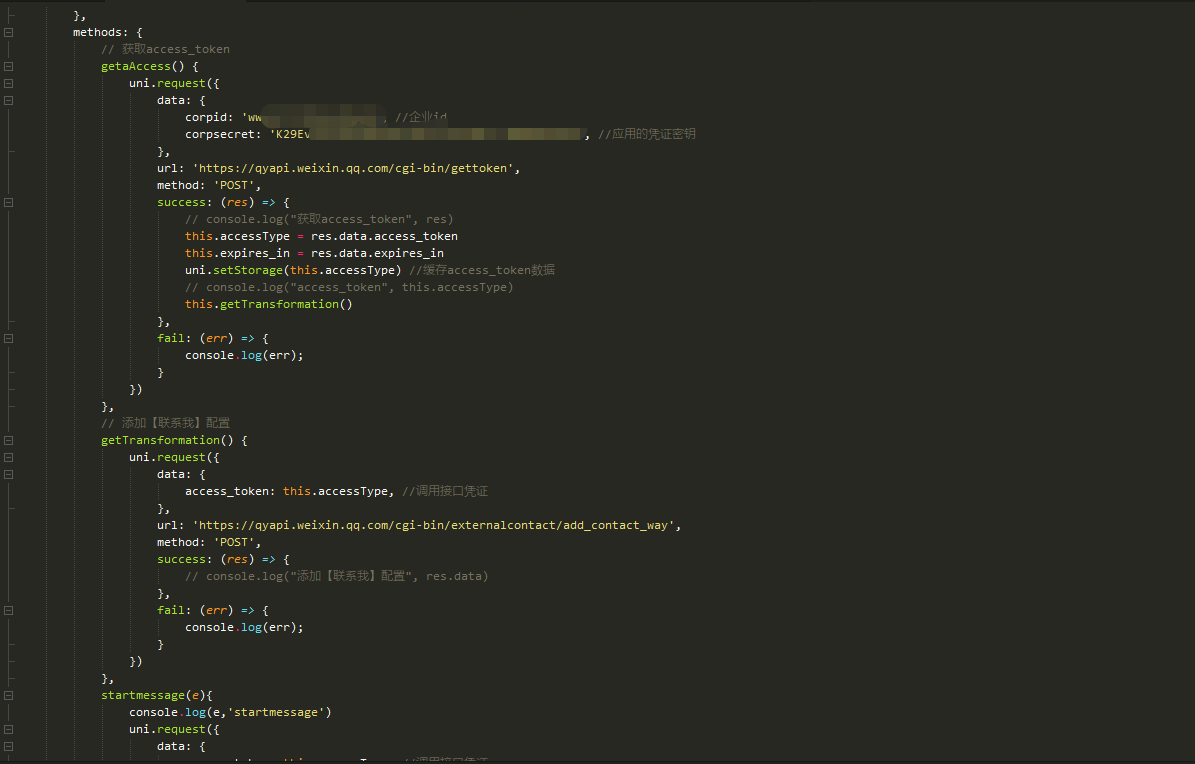Click the uni.setStorage(this.accessType) call

[x=293, y=270]
